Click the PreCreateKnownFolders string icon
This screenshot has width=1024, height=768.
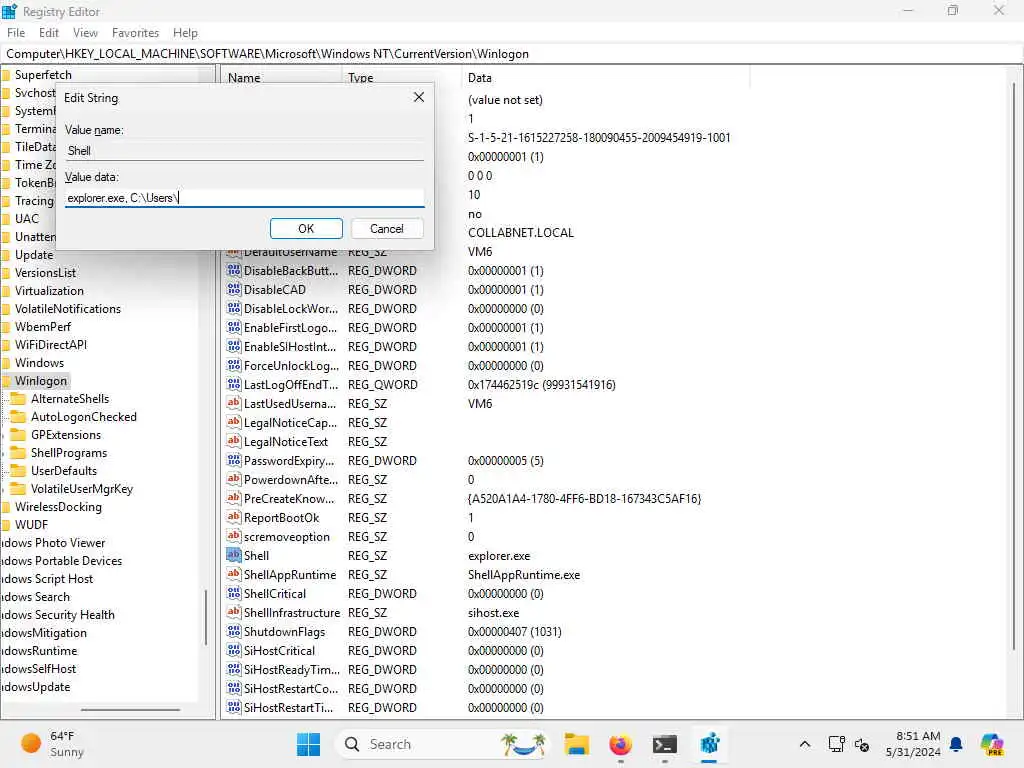pos(233,498)
